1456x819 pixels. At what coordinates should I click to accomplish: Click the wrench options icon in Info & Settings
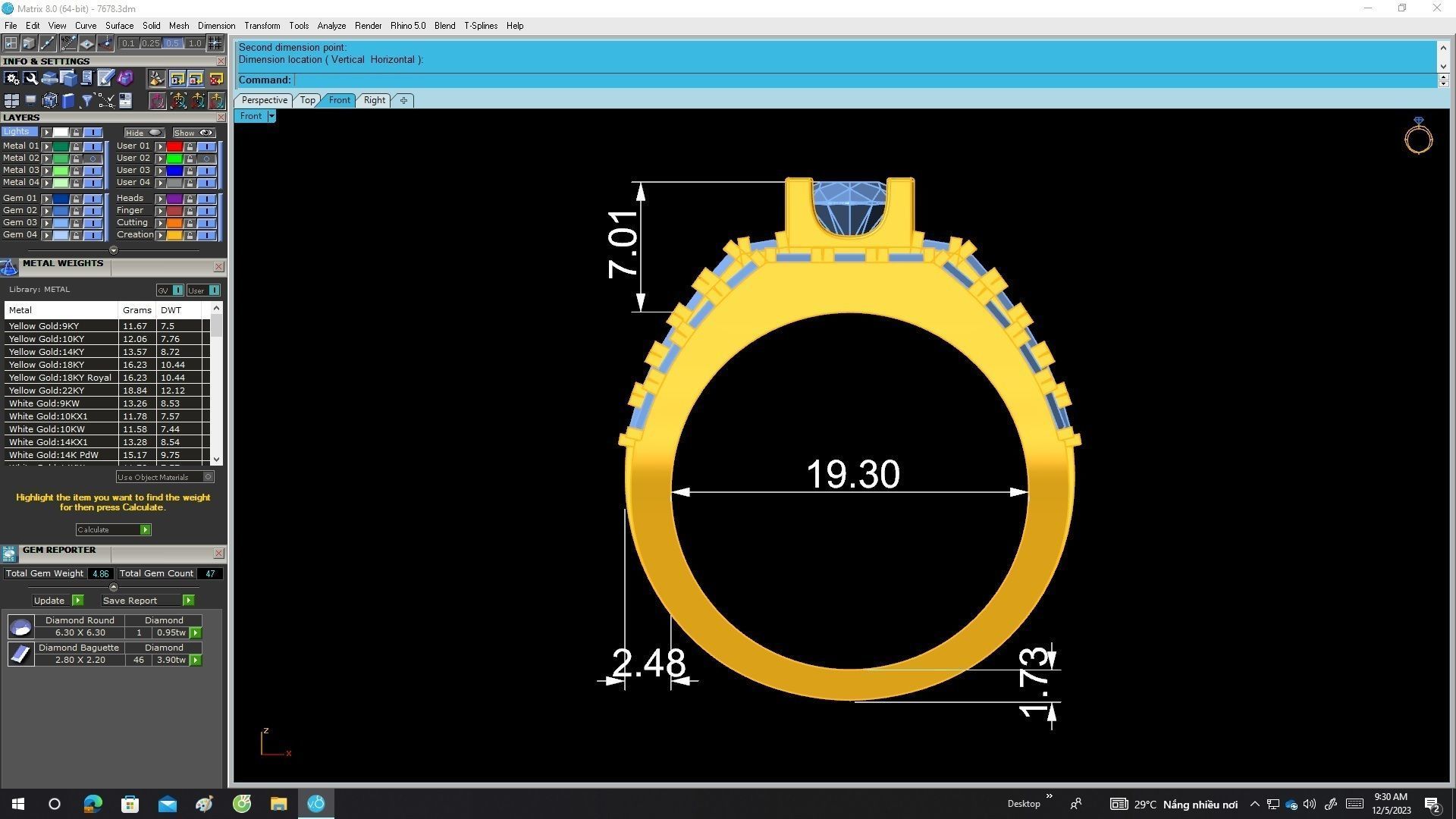30,78
